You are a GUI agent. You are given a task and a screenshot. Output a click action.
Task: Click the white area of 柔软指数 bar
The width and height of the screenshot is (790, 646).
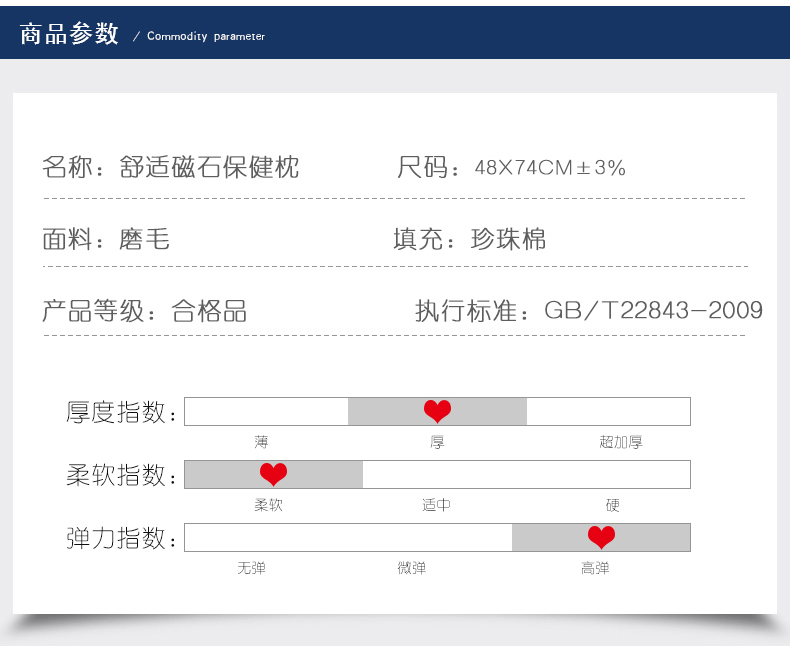526,474
